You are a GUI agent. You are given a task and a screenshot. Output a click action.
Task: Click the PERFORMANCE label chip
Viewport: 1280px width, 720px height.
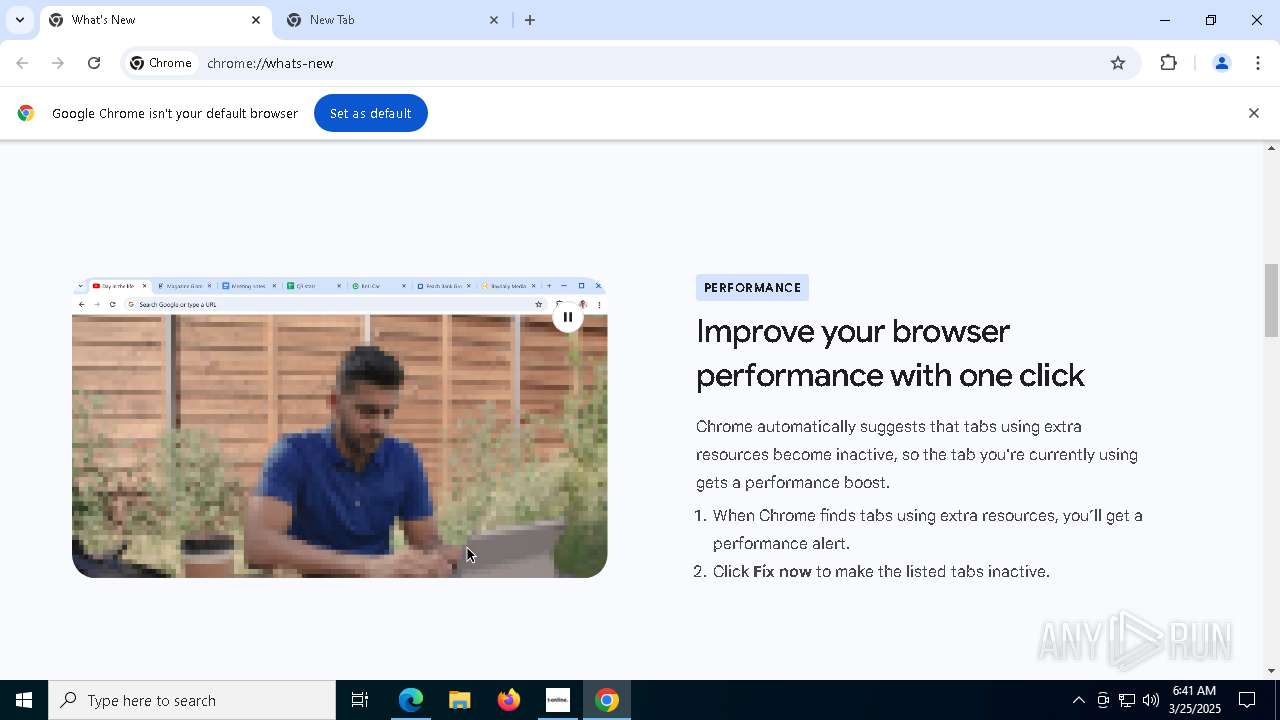[752, 288]
